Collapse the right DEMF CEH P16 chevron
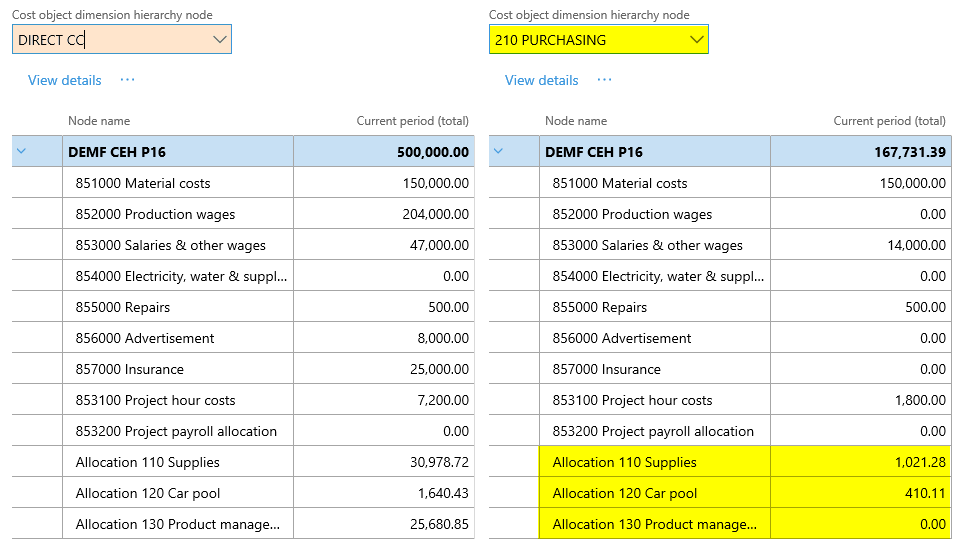This screenshot has width=959, height=546. [x=498, y=152]
